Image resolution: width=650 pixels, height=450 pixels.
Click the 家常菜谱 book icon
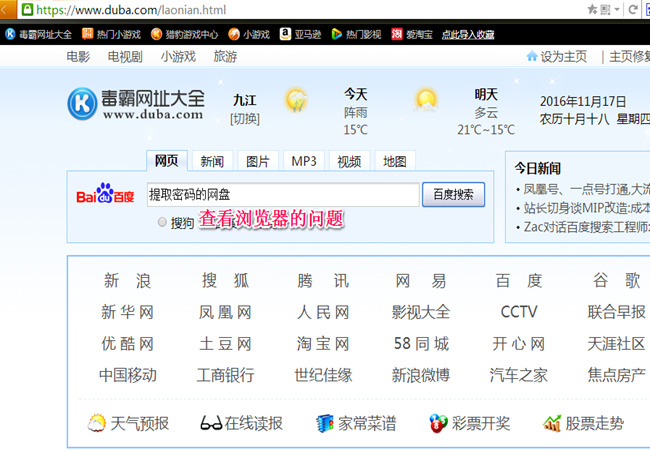[x=325, y=423]
